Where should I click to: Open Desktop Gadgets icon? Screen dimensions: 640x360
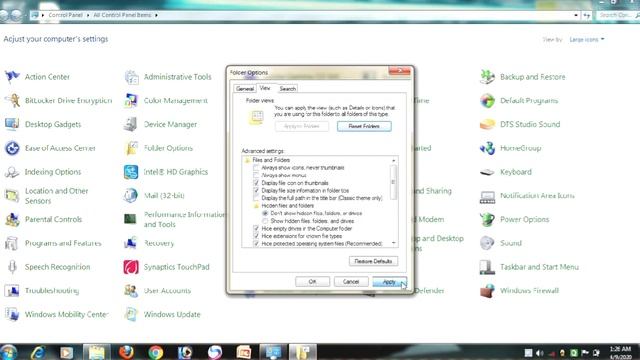12,124
